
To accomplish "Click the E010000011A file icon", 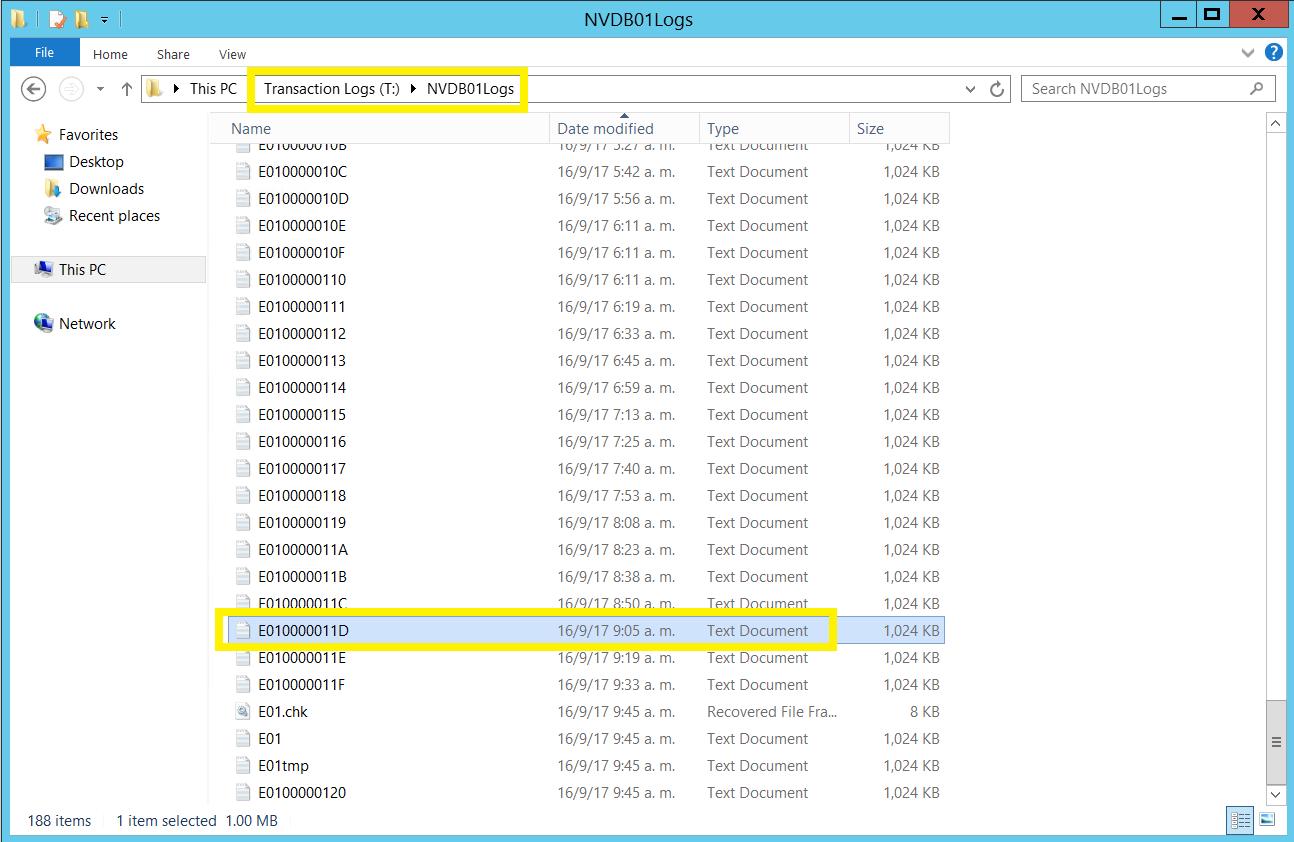I will [x=242, y=550].
